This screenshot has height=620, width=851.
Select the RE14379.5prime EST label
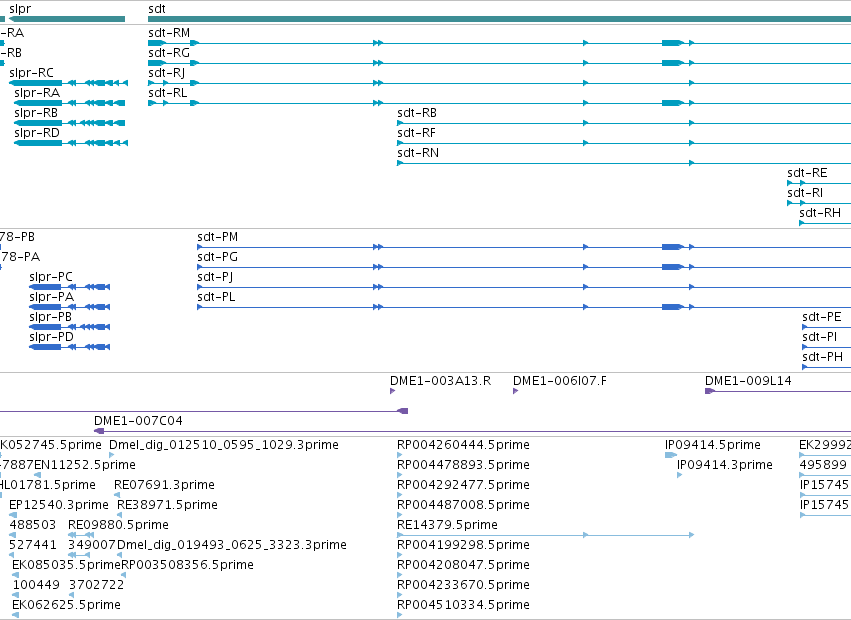tap(447, 525)
